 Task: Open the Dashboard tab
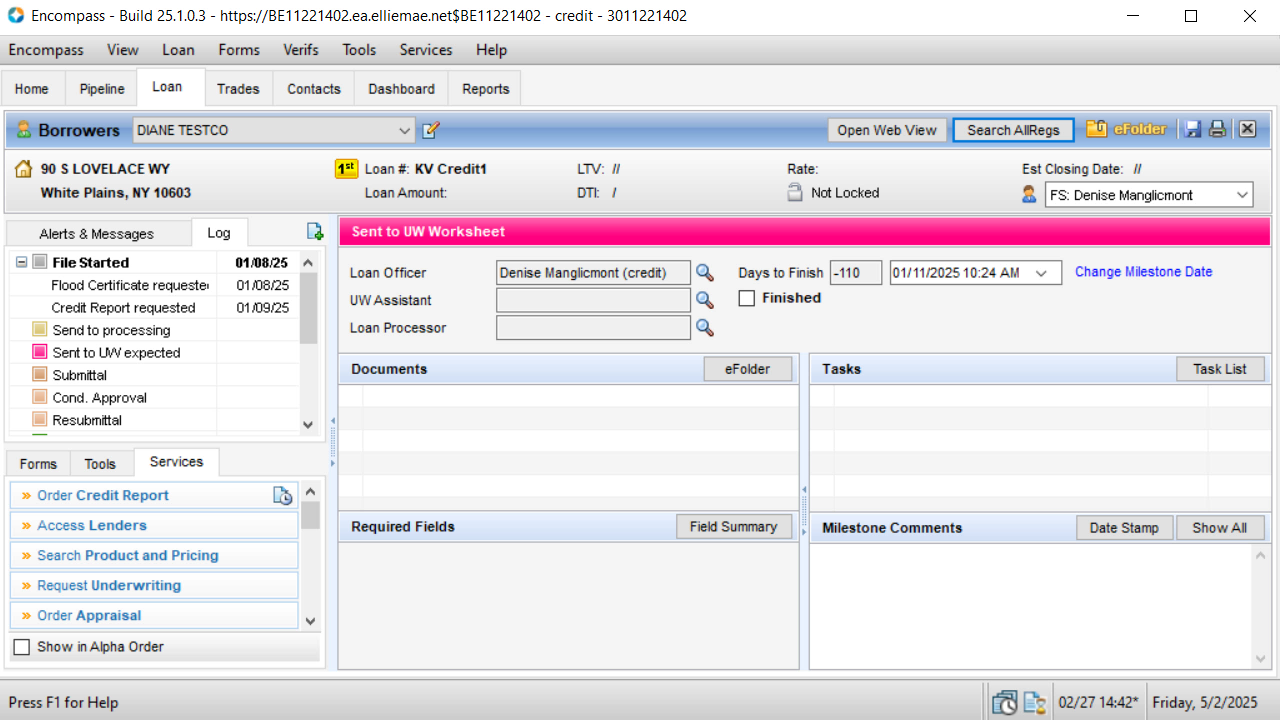pos(401,89)
